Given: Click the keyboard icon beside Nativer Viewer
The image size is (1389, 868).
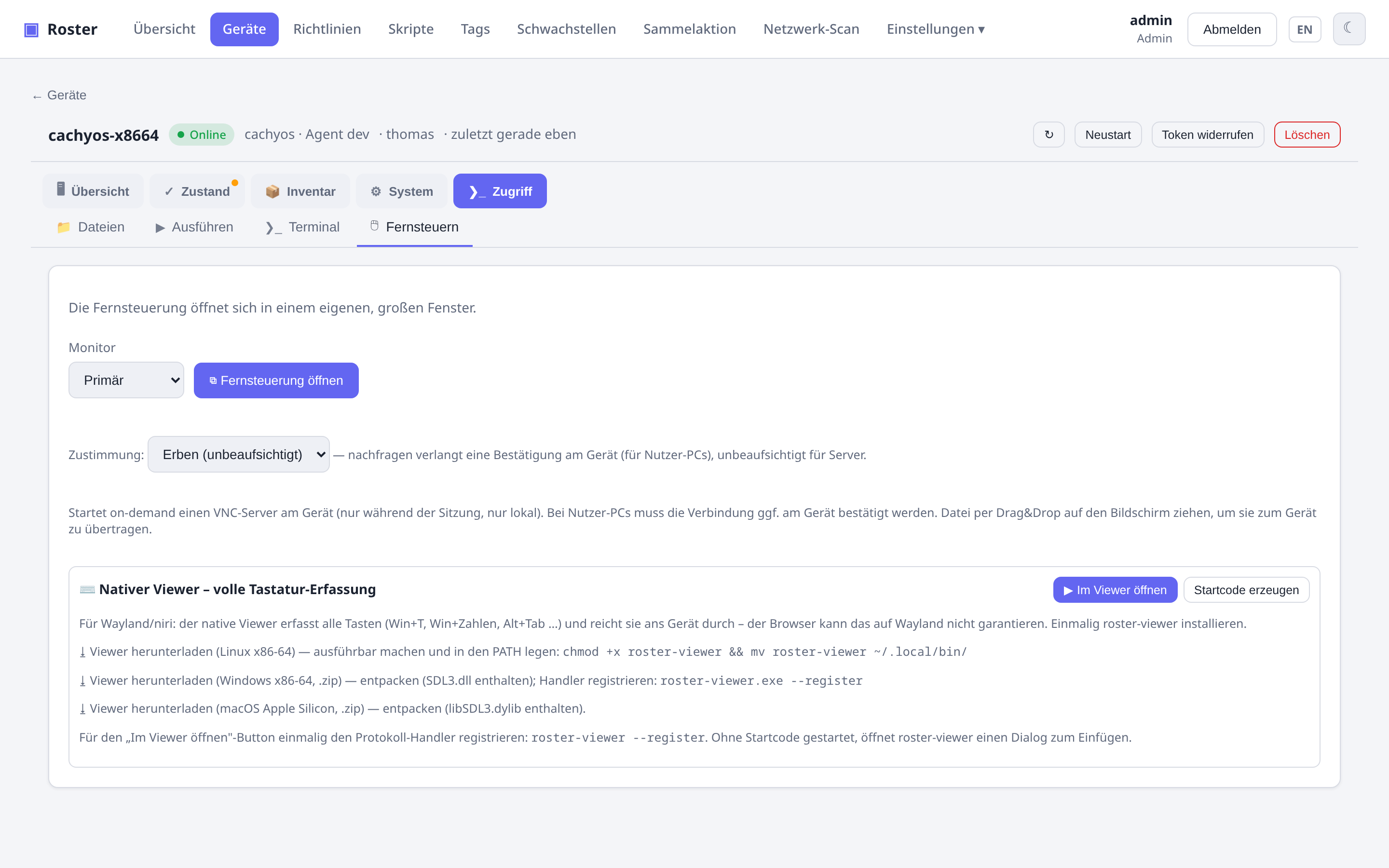Looking at the screenshot, I should click(87, 590).
